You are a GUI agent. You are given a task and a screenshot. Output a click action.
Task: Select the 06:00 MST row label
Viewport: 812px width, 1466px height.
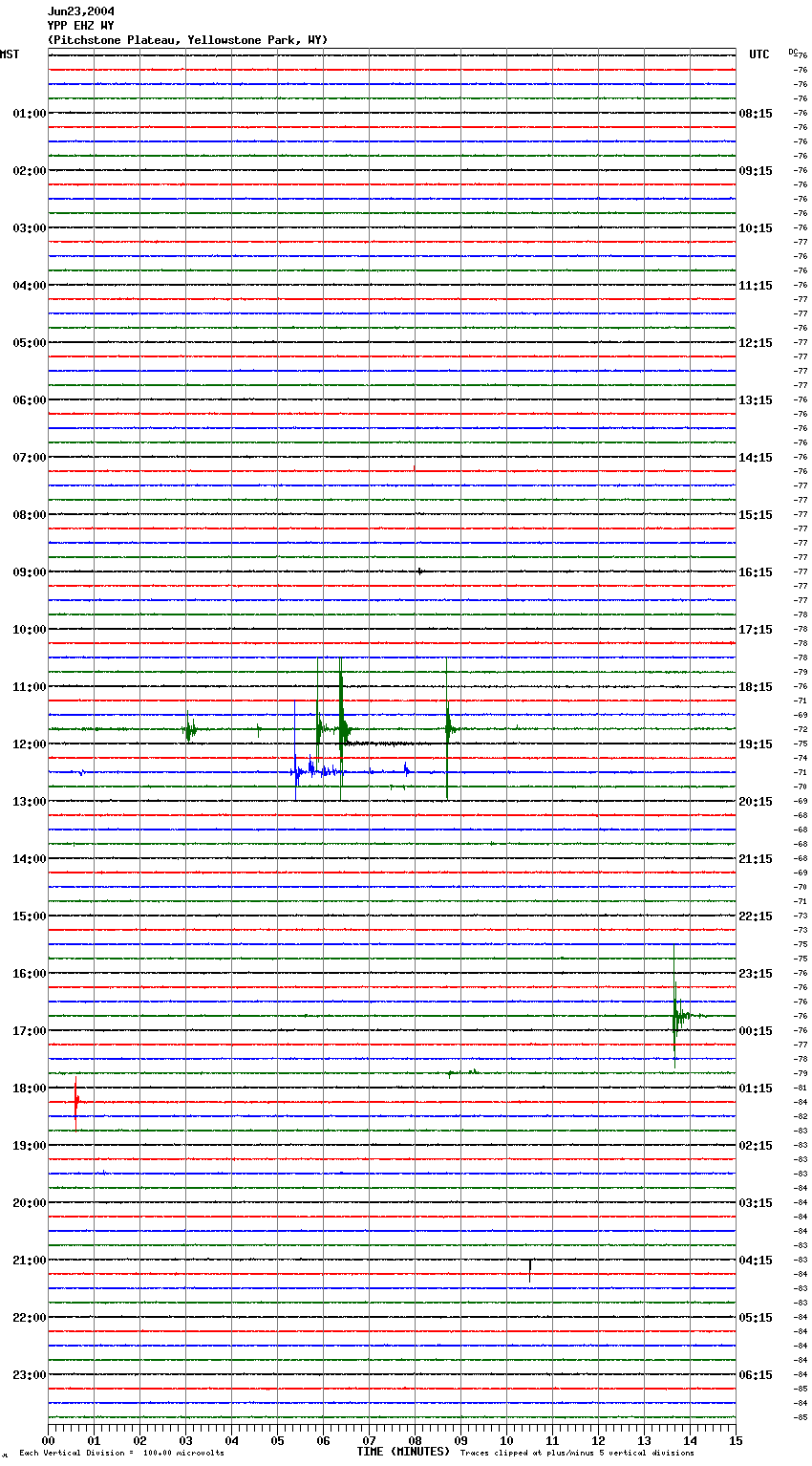tap(29, 399)
